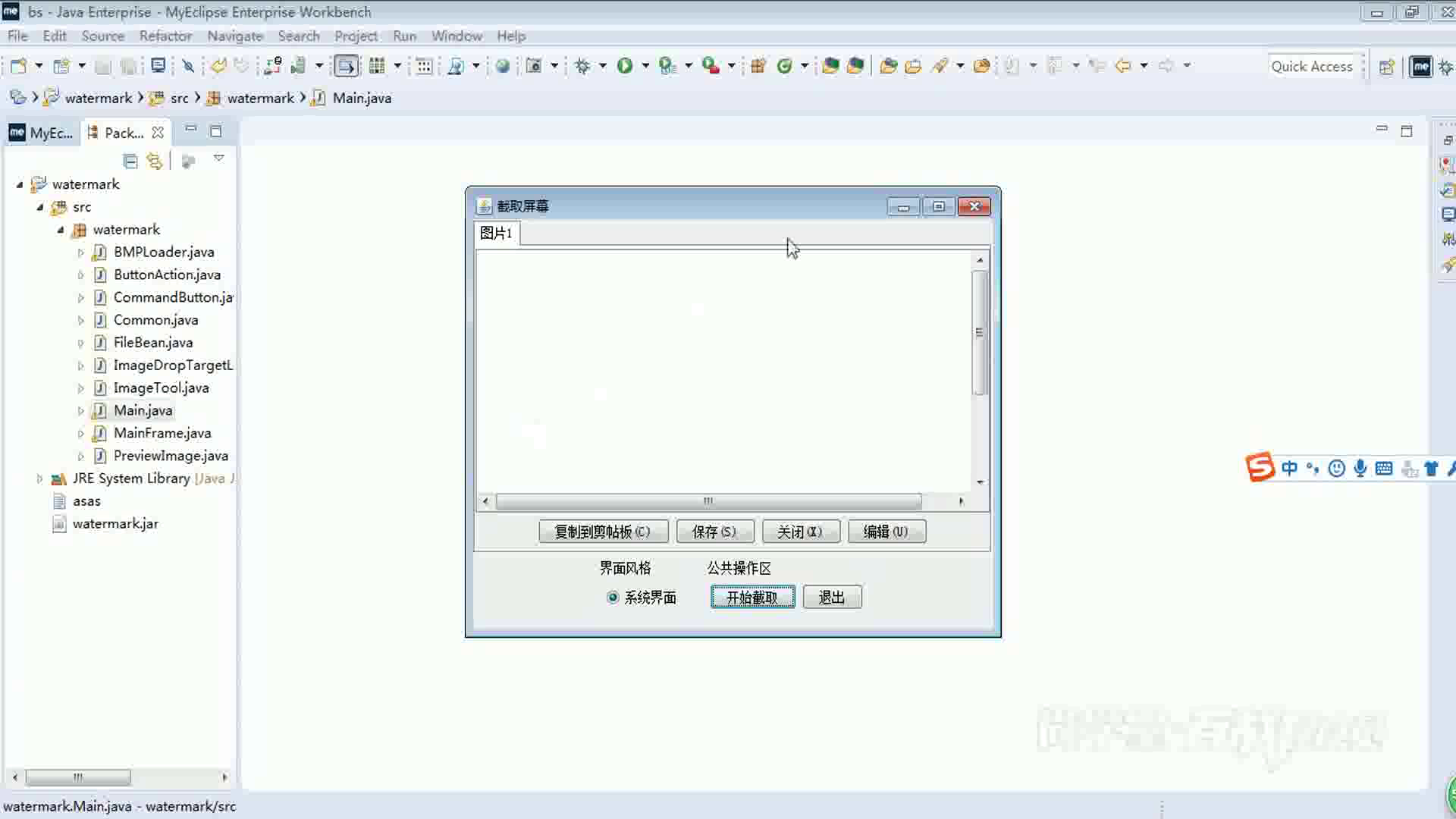Viewport: 1456px width, 819px height.
Task: Click the 编辑(U) button
Action: 886,532
